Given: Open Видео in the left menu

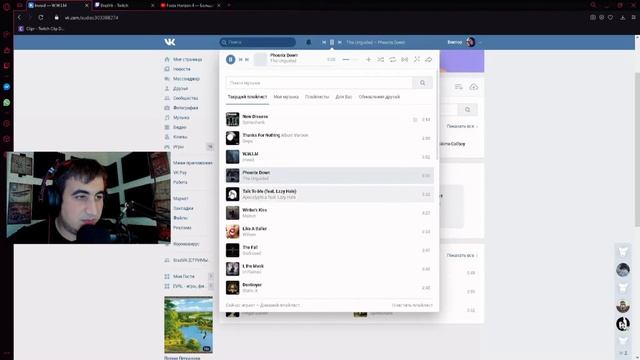Looking at the screenshot, I should (180, 127).
